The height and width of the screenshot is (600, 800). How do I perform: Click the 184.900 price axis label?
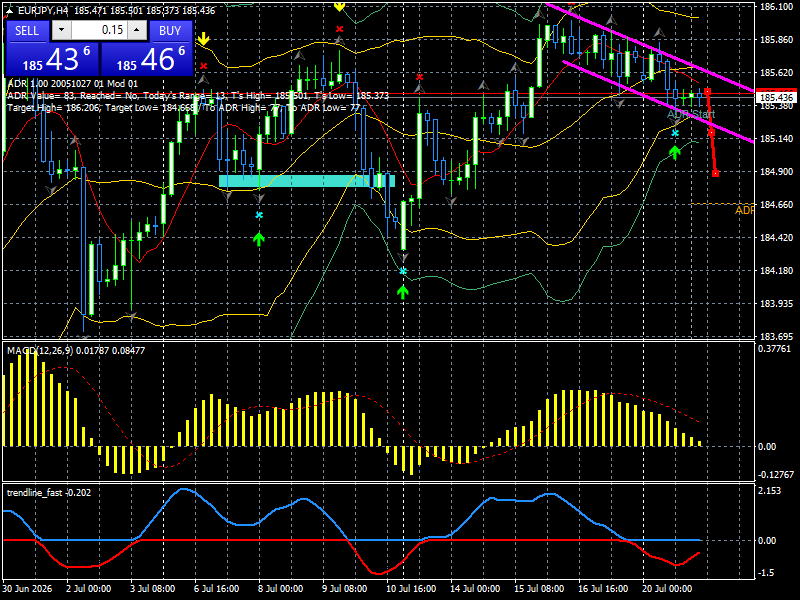click(x=777, y=171)
